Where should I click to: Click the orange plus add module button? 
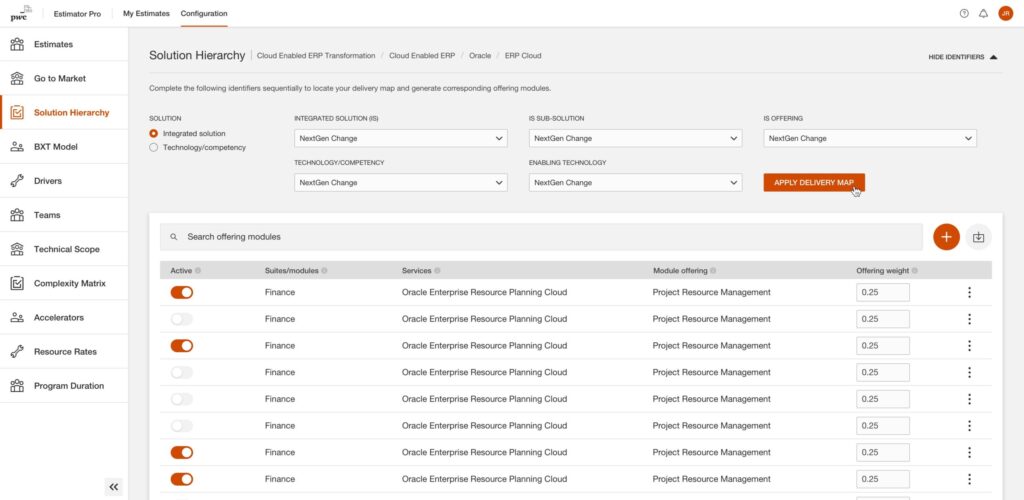(x=946, y=237)
